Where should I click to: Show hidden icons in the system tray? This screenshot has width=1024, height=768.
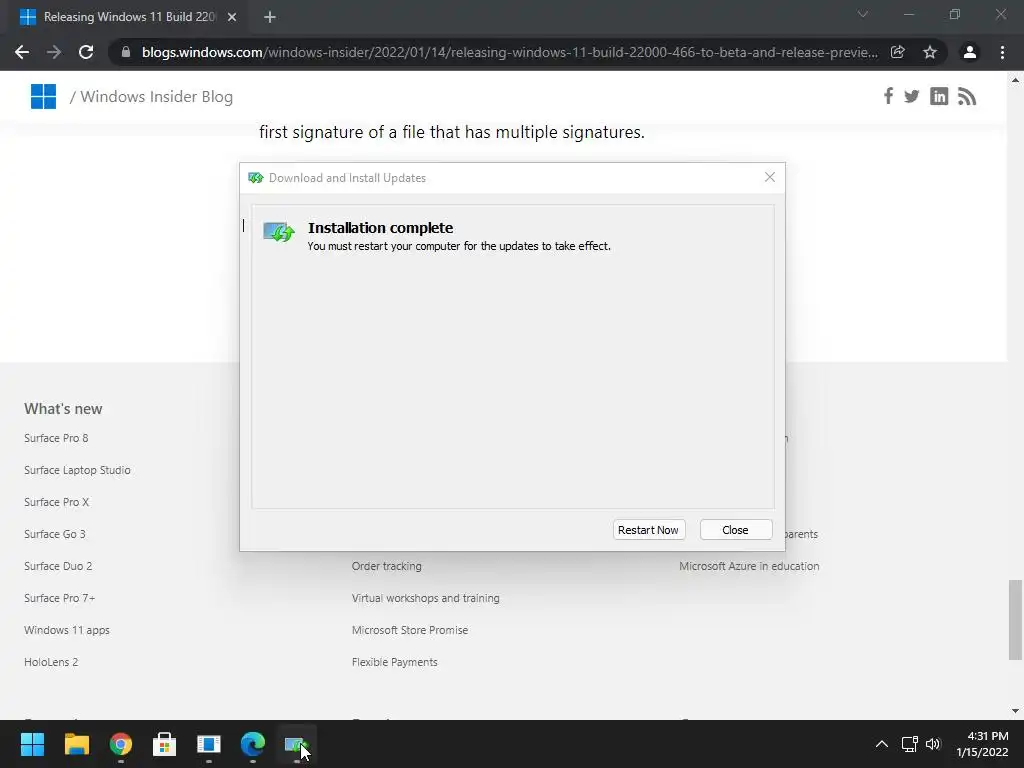point(882,744)
